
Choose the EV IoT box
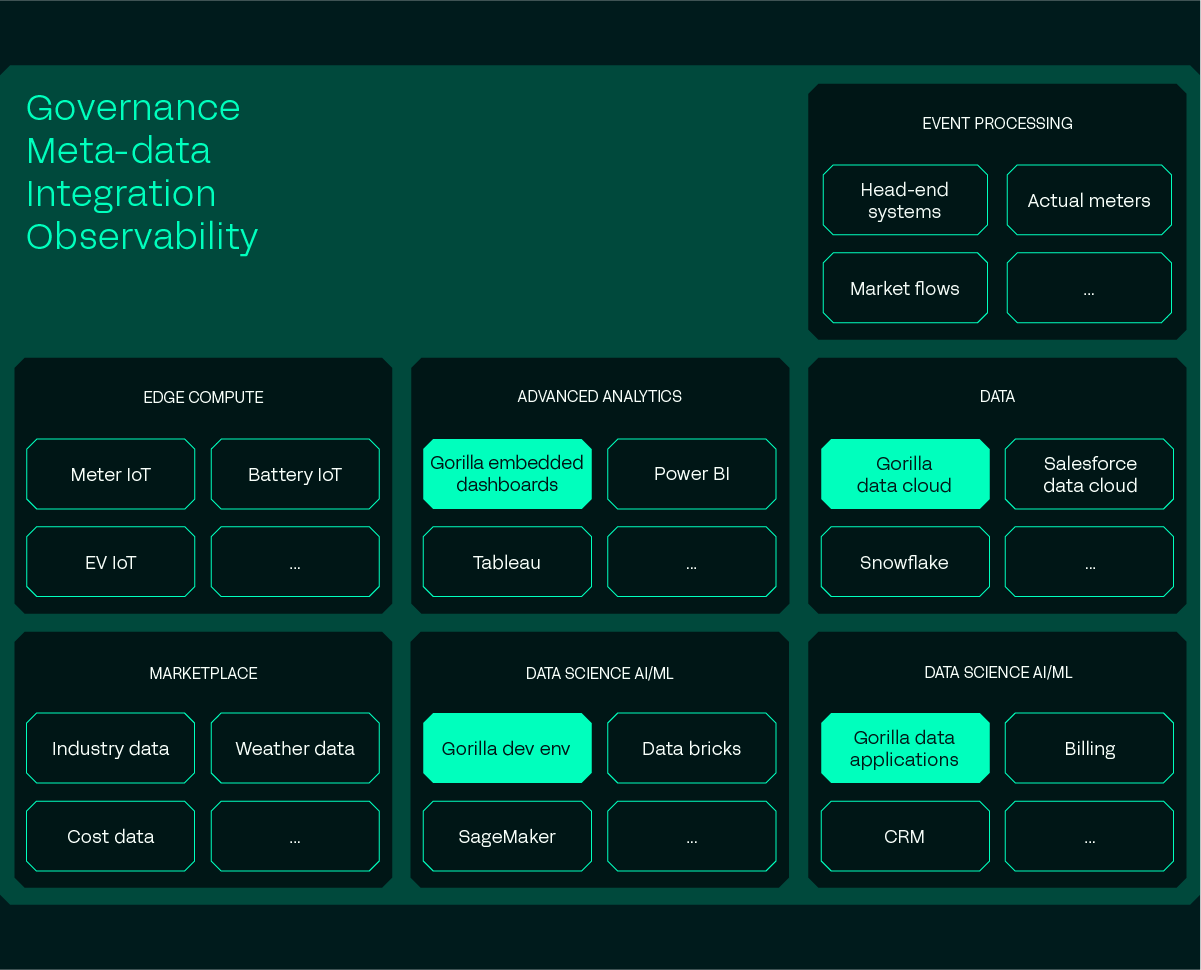(110, 562)
